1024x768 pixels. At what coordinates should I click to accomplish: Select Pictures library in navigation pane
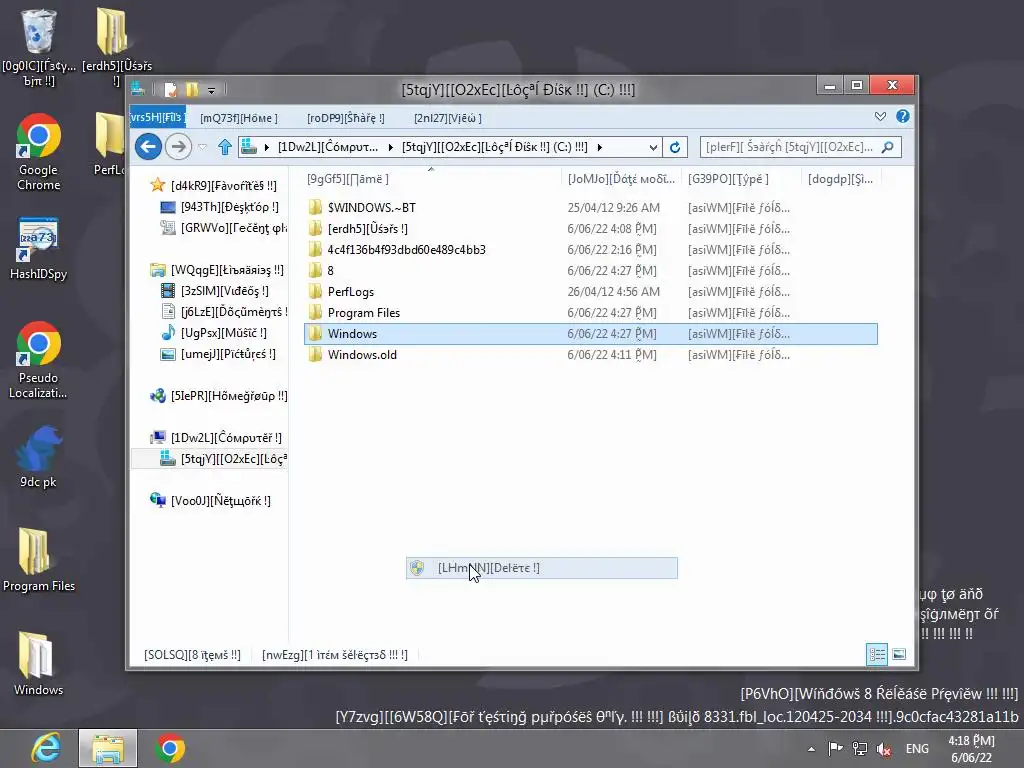tap(218, 354)
